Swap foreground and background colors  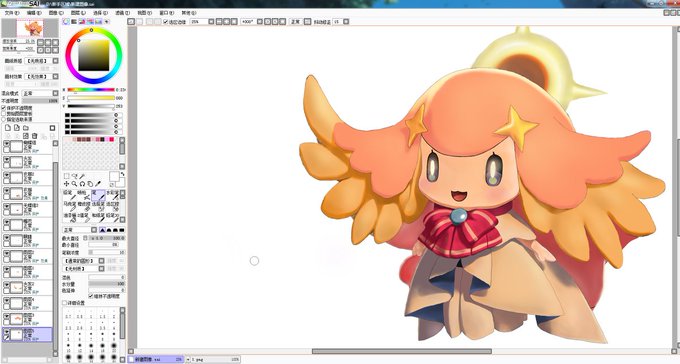pyautogui.click(x=123, y=174)
